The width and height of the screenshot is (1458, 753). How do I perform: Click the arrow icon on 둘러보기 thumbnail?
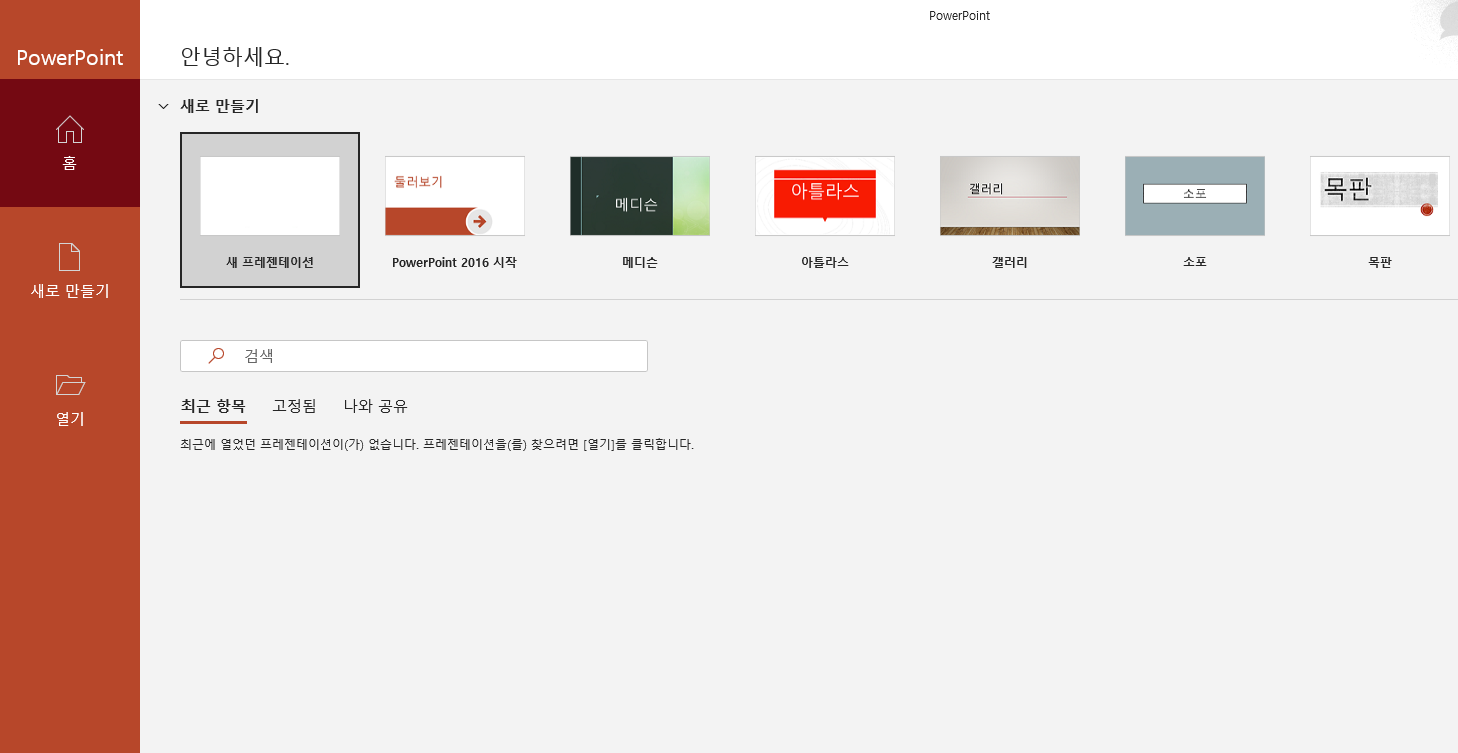(479, 221)
